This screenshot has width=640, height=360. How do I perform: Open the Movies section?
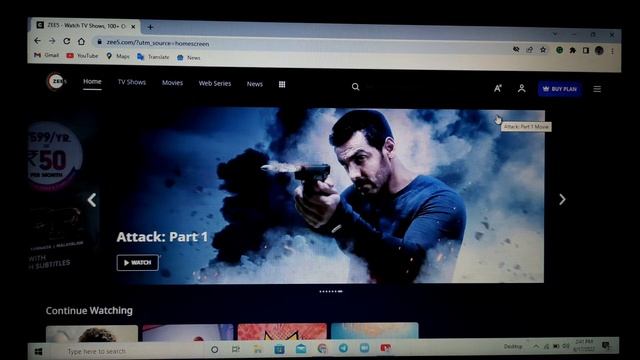pyautogui.click(x=172, y=83)
